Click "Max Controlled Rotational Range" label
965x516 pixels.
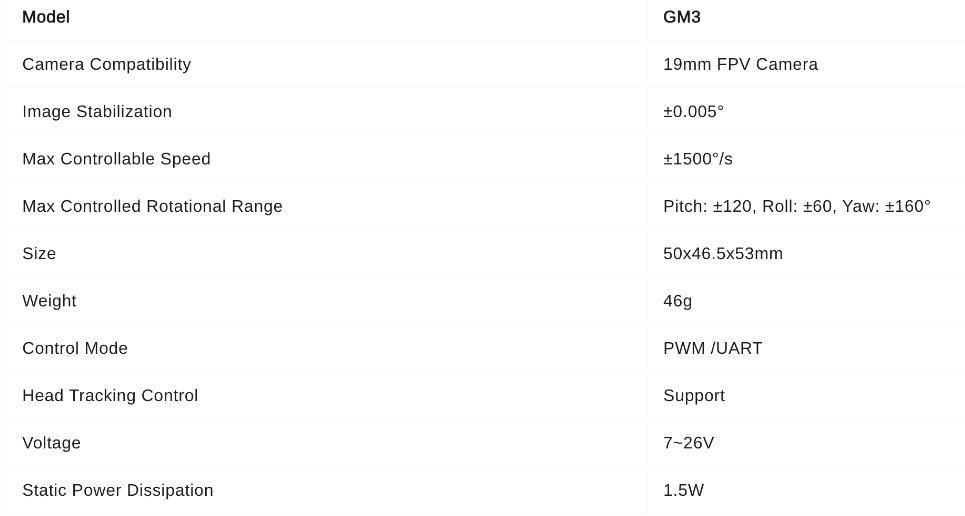(x=152, y=206)
